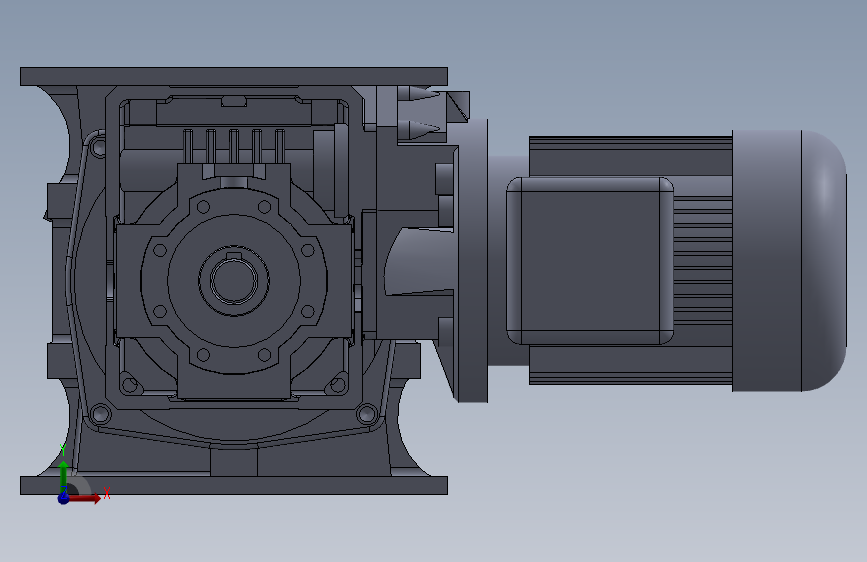Click the blue Z axis ball of the triad
Viewport: 867px width, 562px height.
click(64, 498)
